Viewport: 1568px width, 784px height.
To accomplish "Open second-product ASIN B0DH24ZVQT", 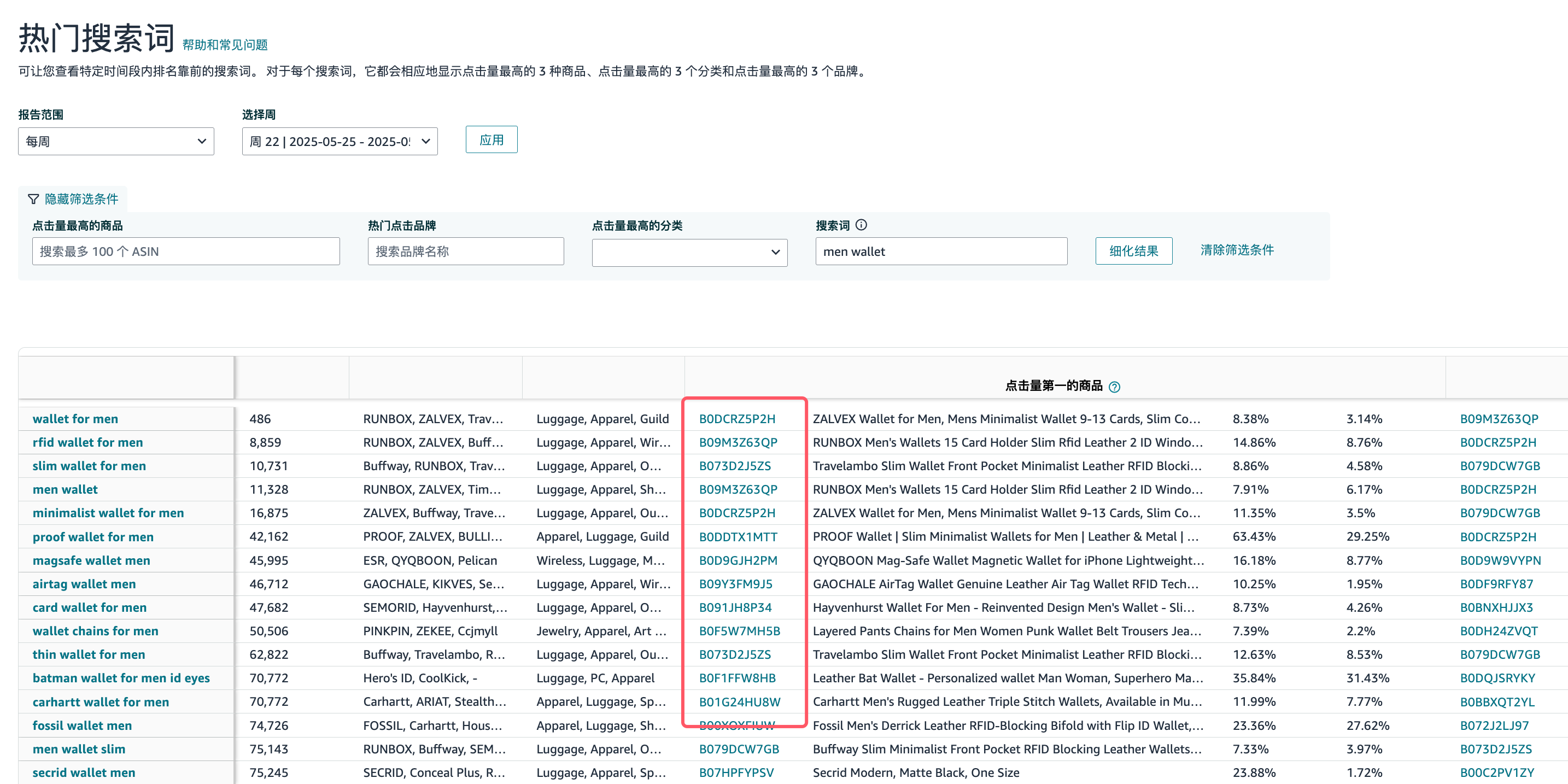I will pos(1499,631).
